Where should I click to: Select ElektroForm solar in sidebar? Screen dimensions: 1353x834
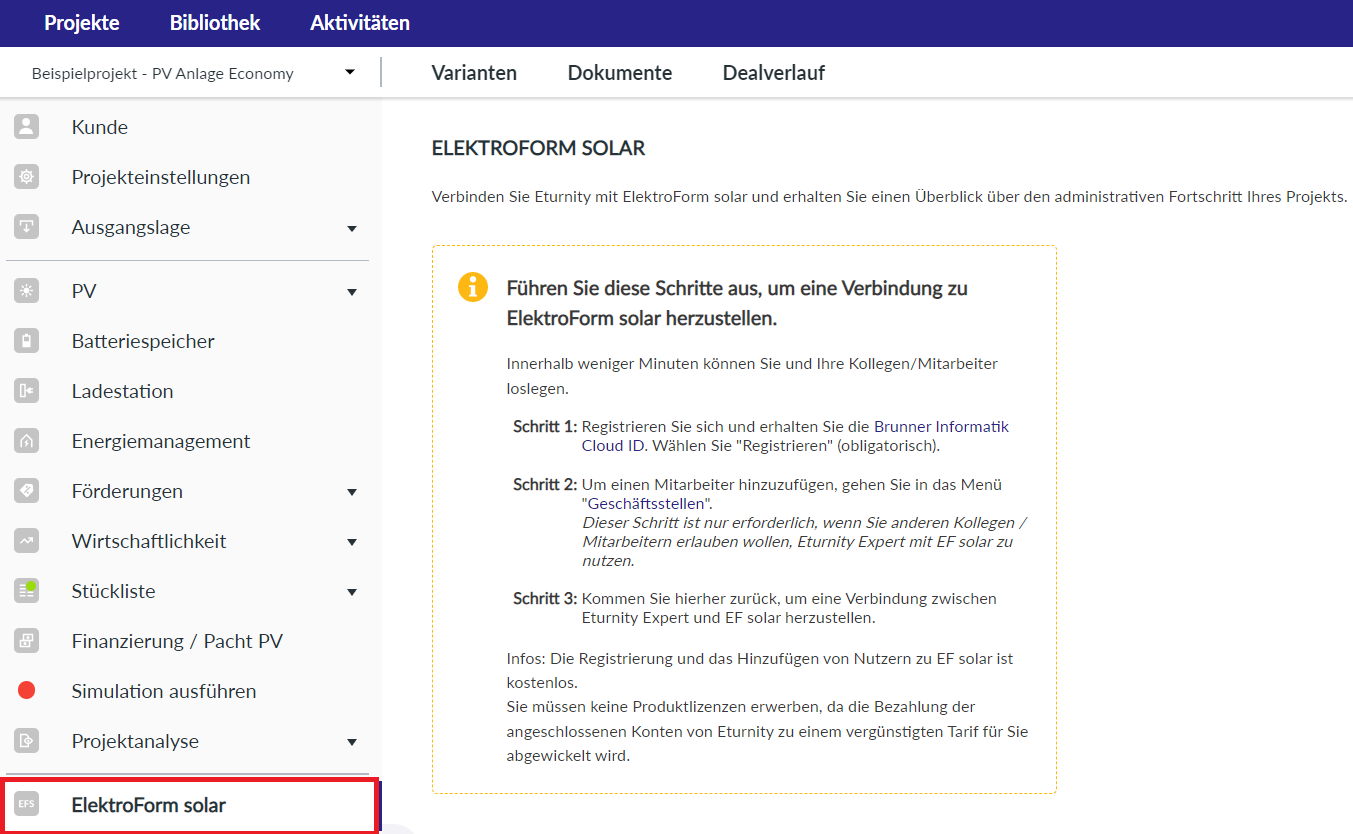click(x=148, y=805)
